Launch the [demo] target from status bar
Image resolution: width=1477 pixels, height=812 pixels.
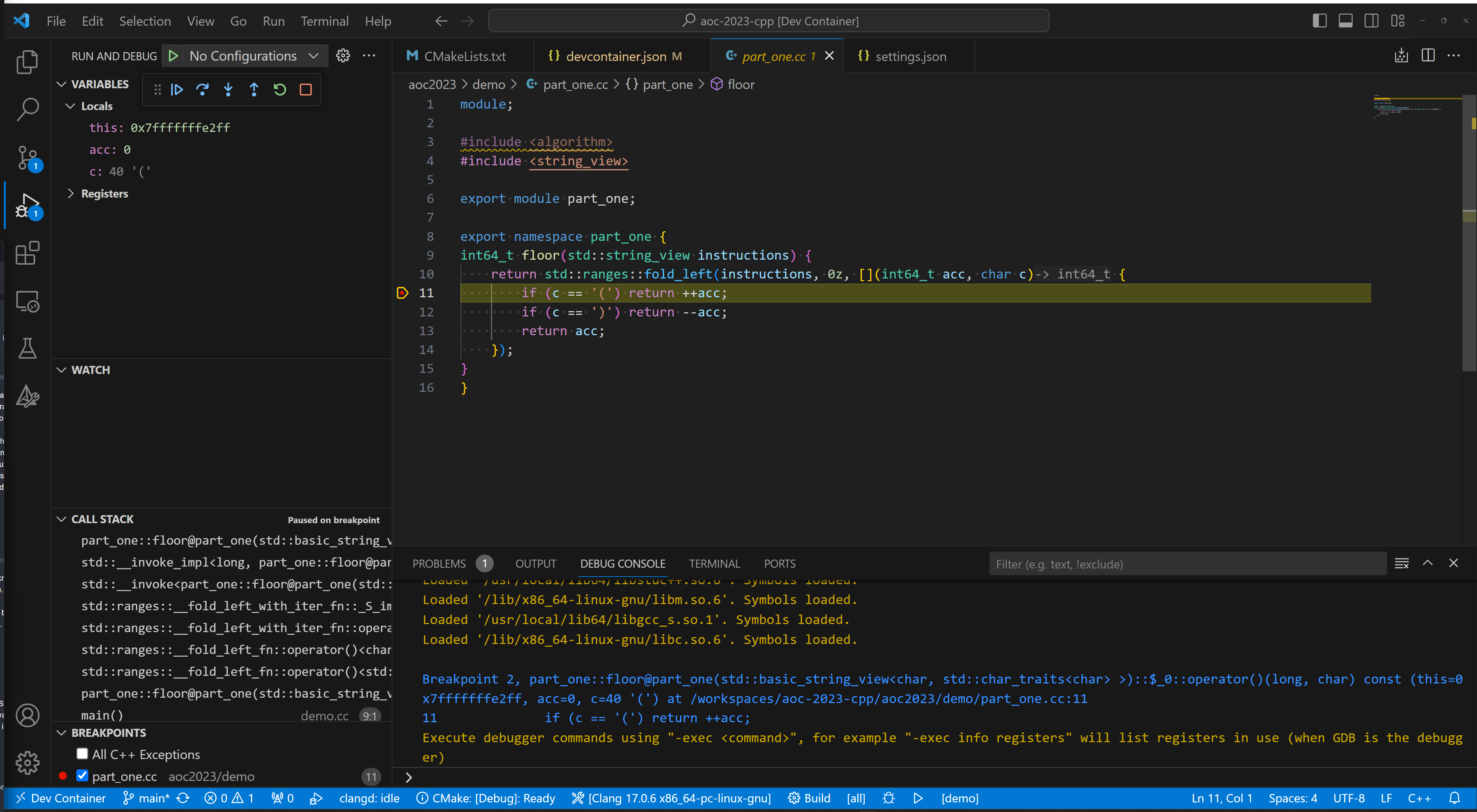(959, 798)
